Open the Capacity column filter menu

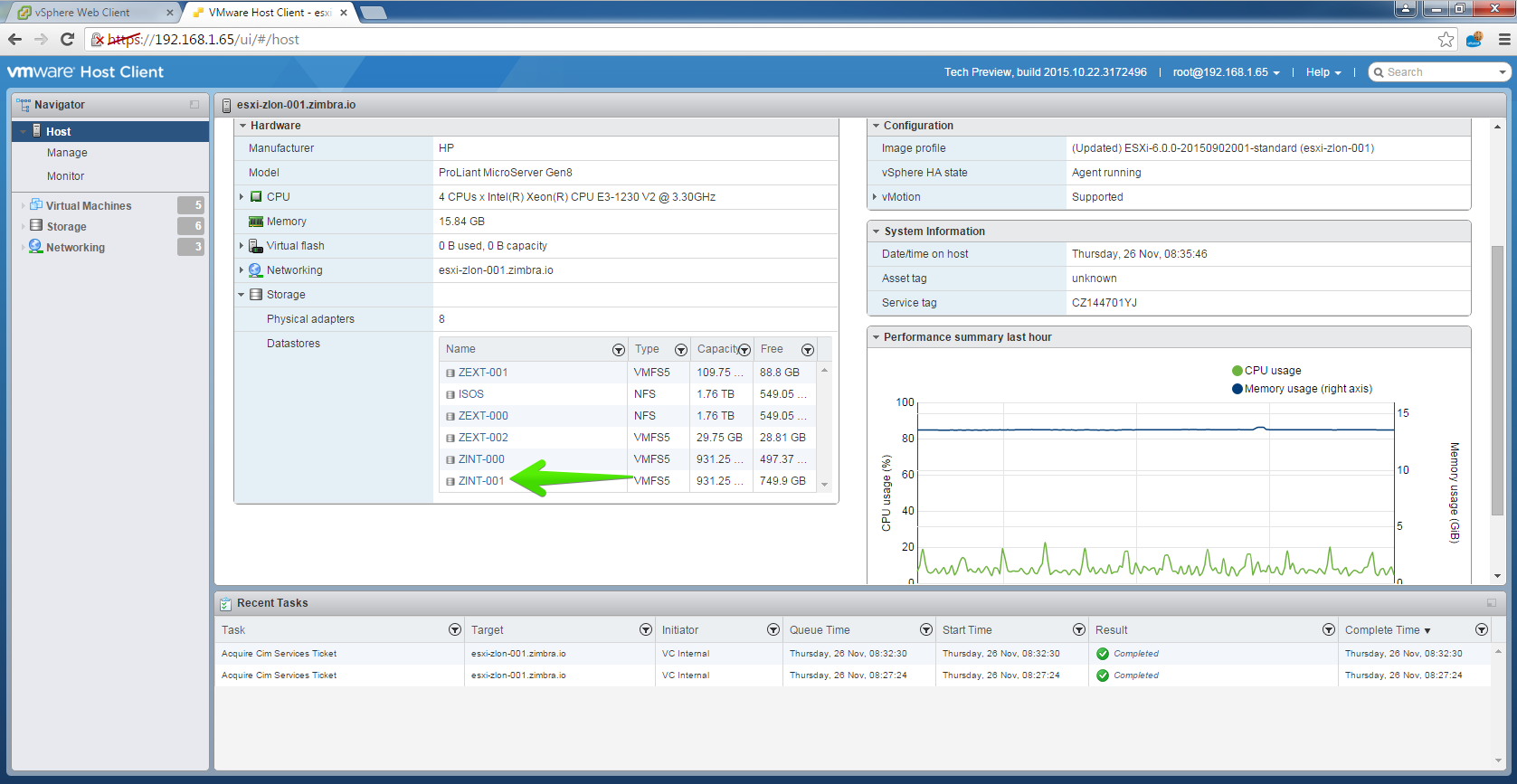(x=744, y=350)
